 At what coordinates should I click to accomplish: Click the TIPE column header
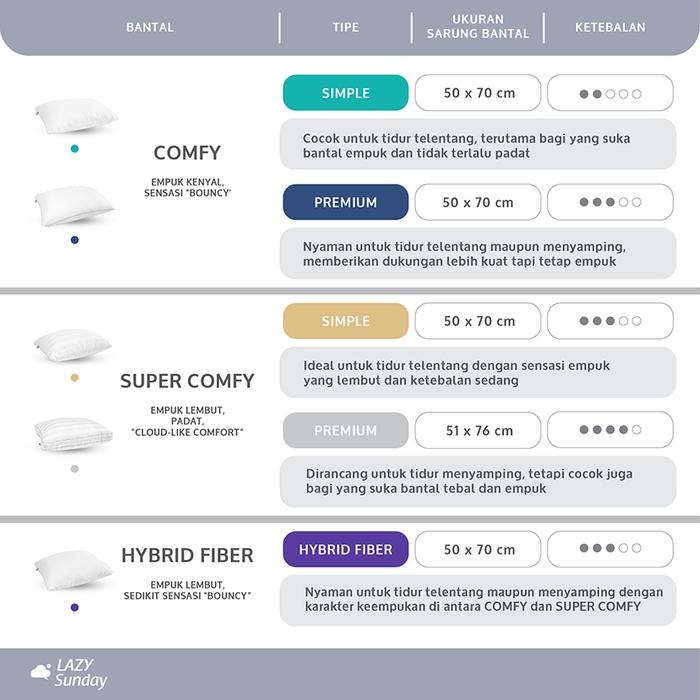(346, 27)
